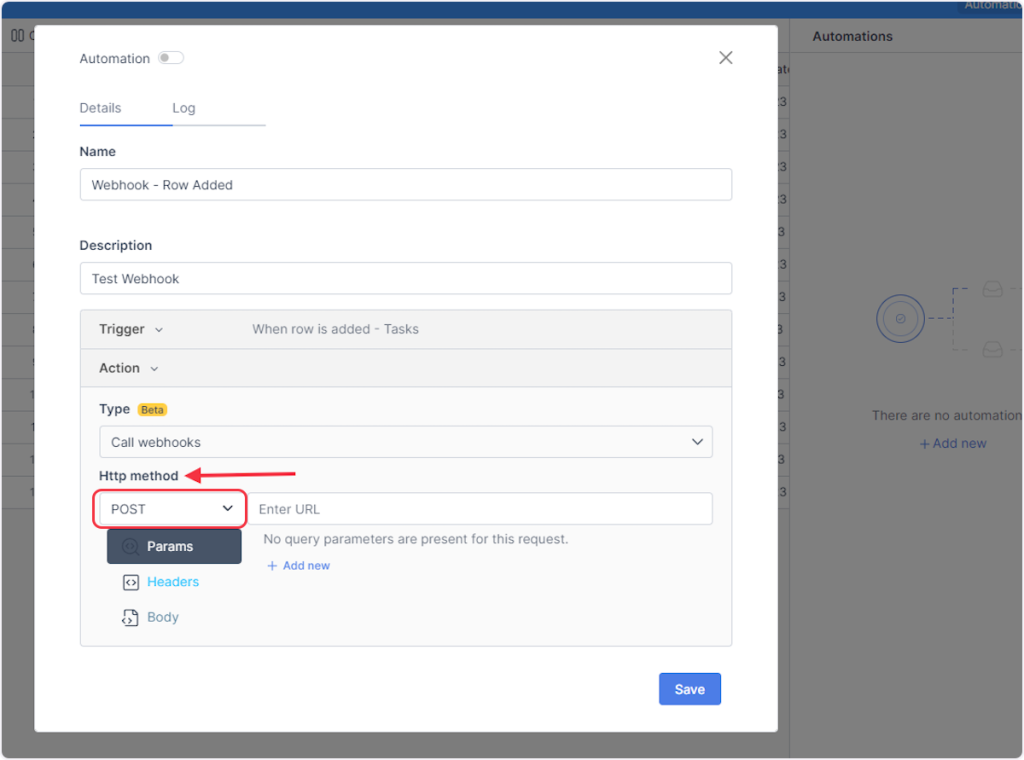Toggle the Automation switch on
The image size is (1024, 760).
171,58
